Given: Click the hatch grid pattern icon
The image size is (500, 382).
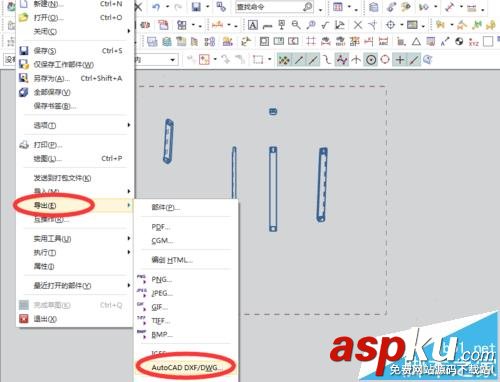Looking at the screenshot, I should click(311, 41).
